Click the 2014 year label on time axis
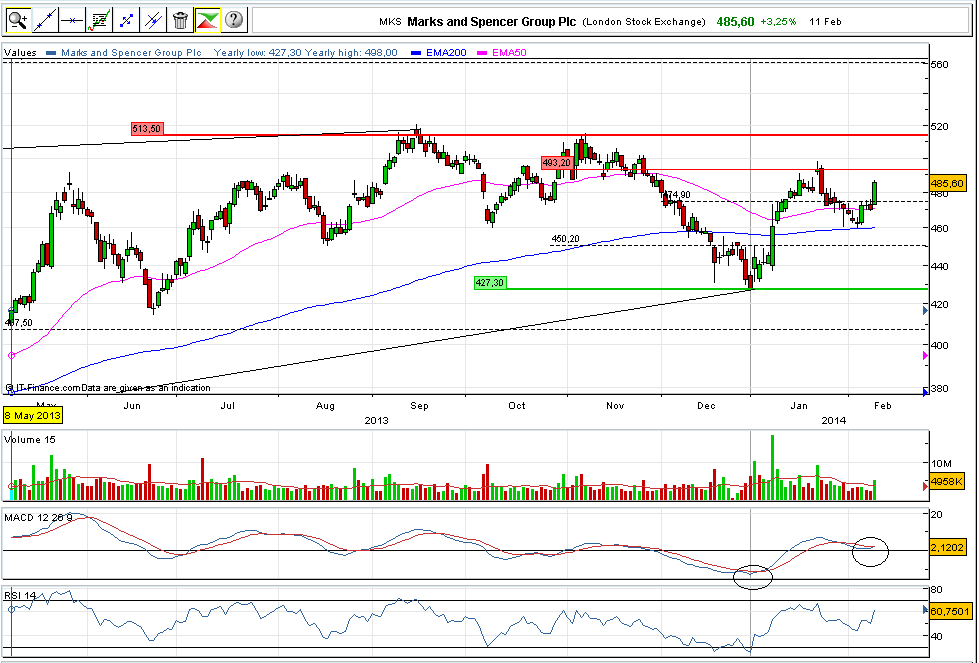This screenshot has height=663, width=979. click(x=834, y=421)
